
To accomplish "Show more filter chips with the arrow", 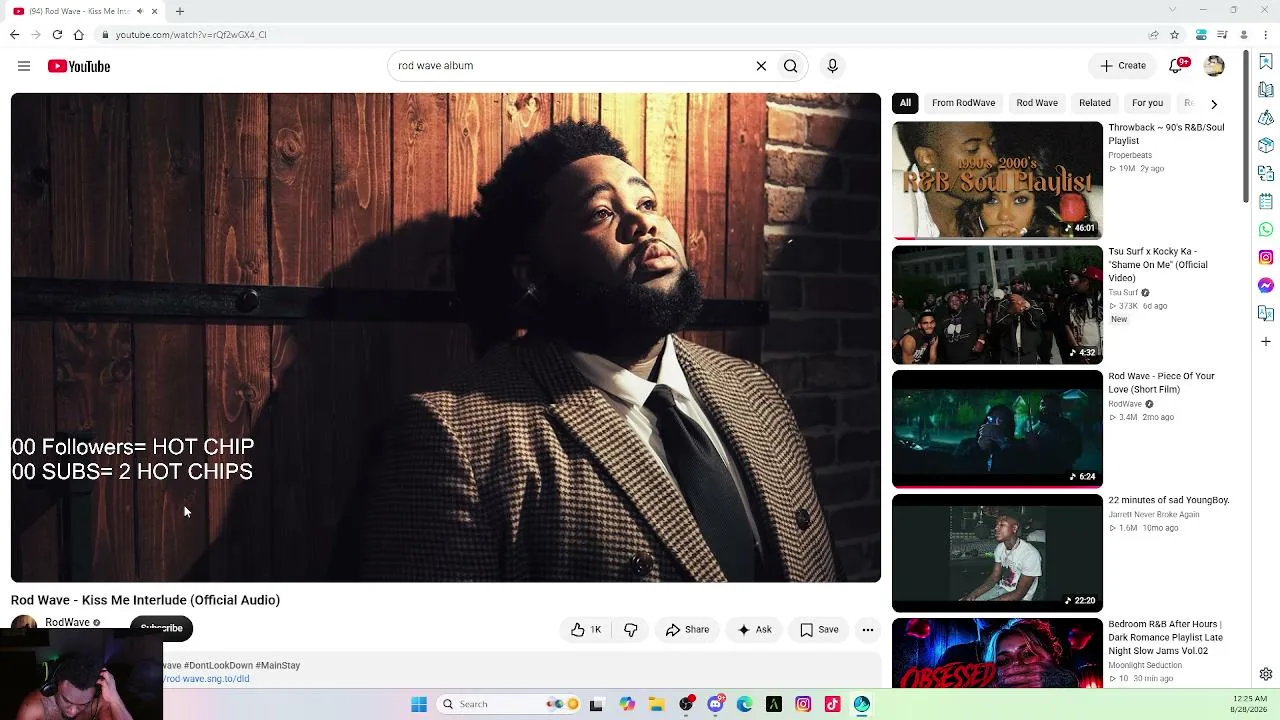I will coord(1214,103).
